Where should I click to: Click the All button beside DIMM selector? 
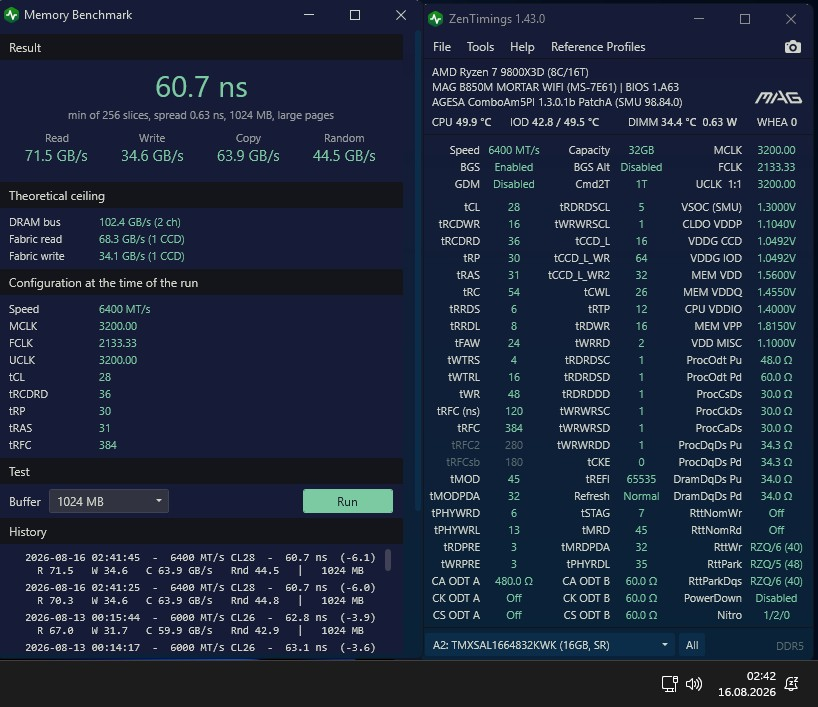point(692,645)
